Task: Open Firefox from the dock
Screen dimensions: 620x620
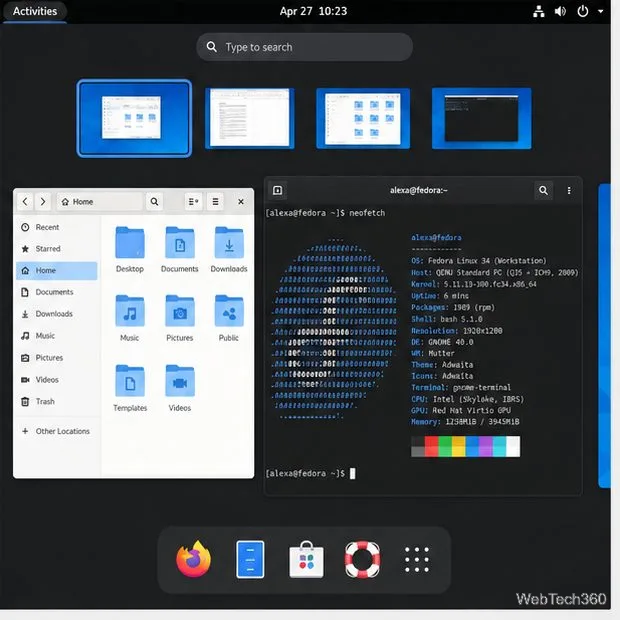Action: click(193, 559)
